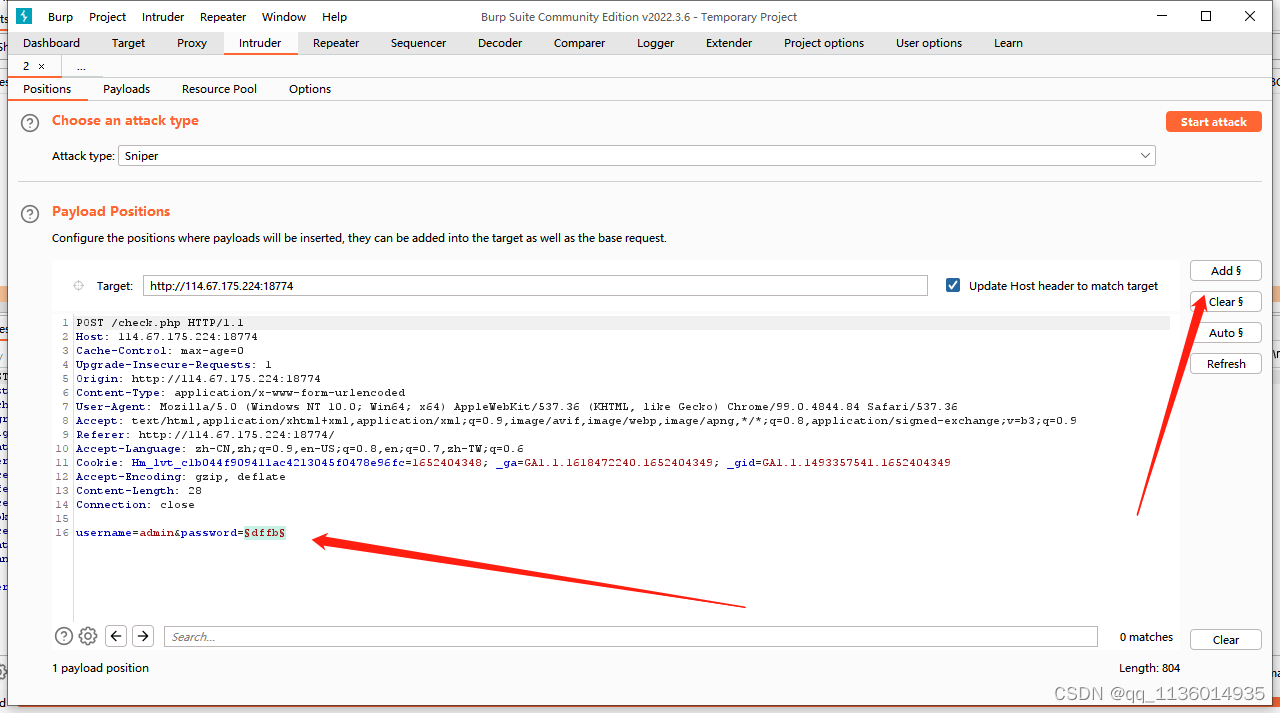Click the Referer header line

click(205, 435)
